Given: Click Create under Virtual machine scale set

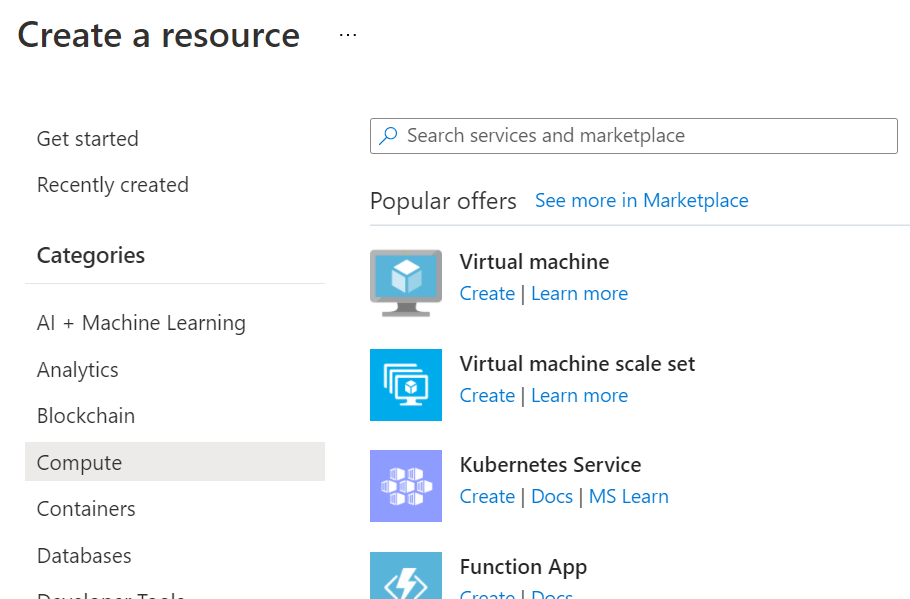Looking at the screenshot, I should click(487, 396).
